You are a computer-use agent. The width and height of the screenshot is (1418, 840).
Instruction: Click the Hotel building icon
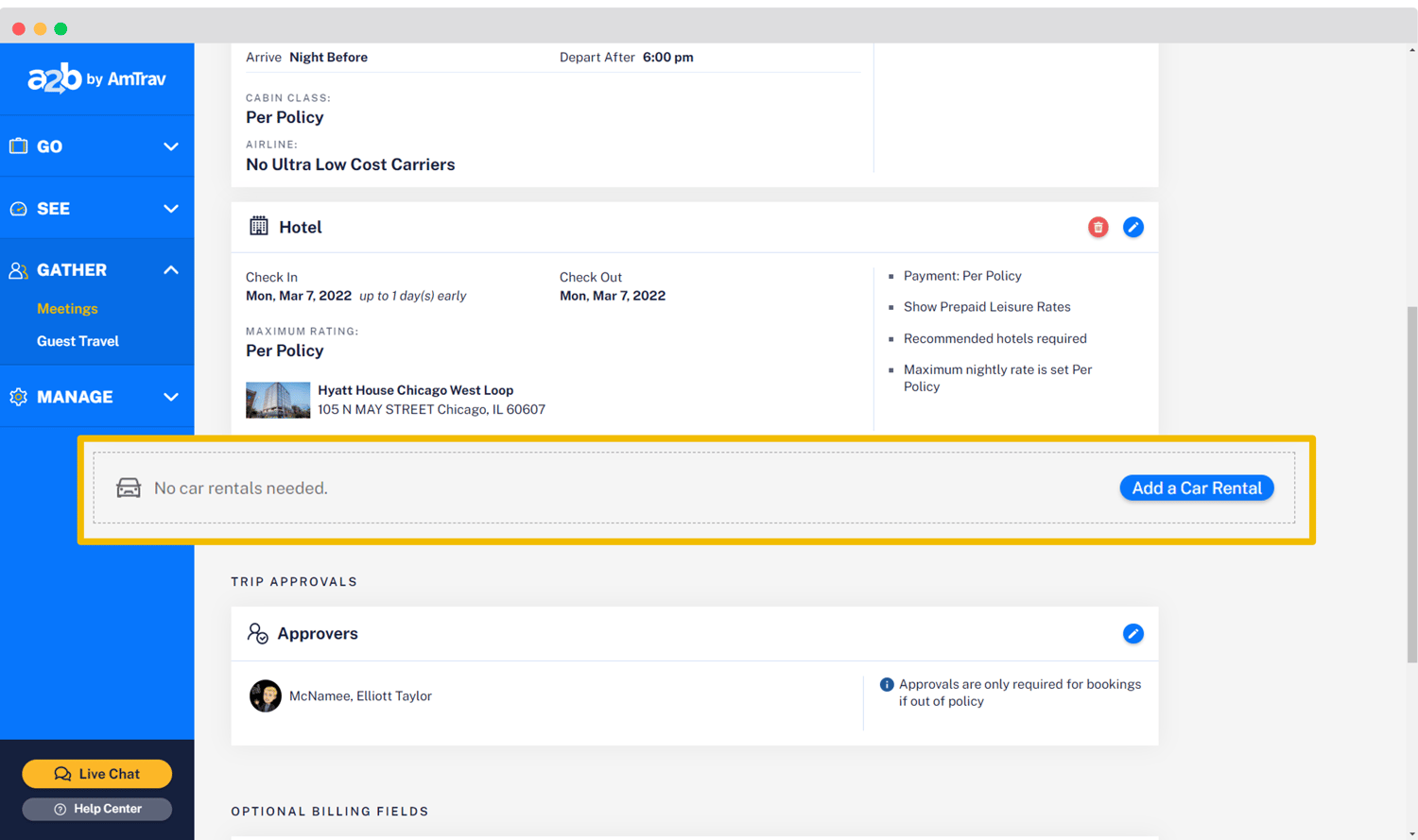click(x=258, y=226)
